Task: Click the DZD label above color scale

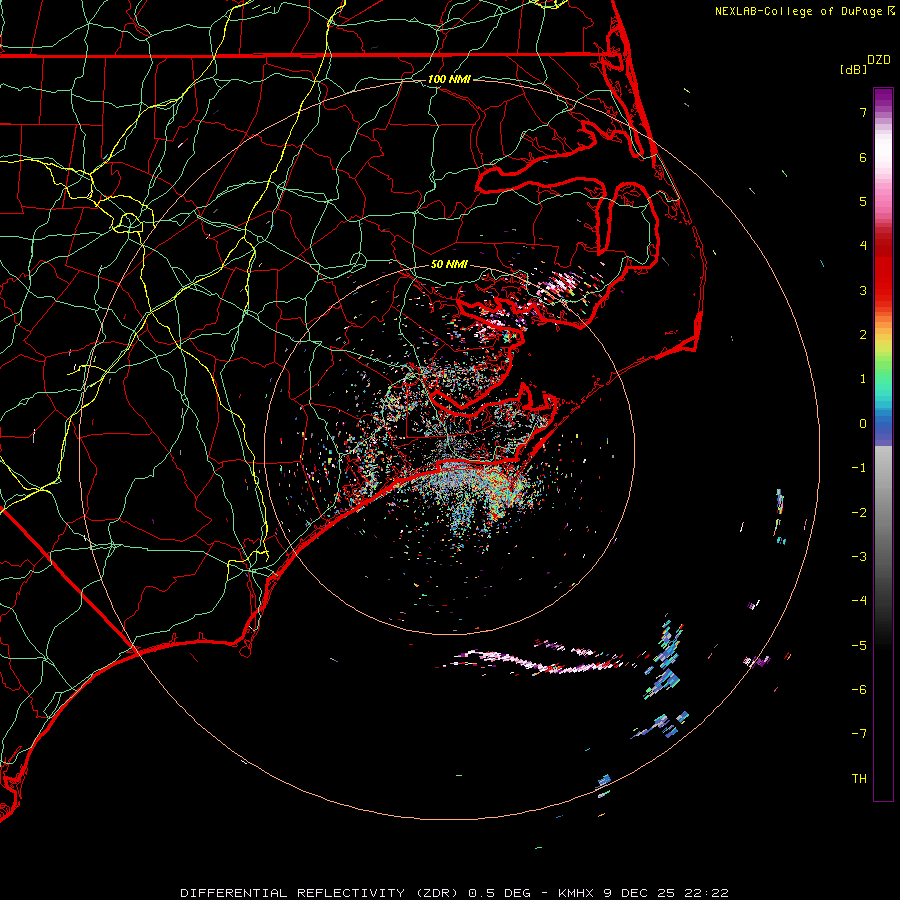Action: (x=879, y=60)
